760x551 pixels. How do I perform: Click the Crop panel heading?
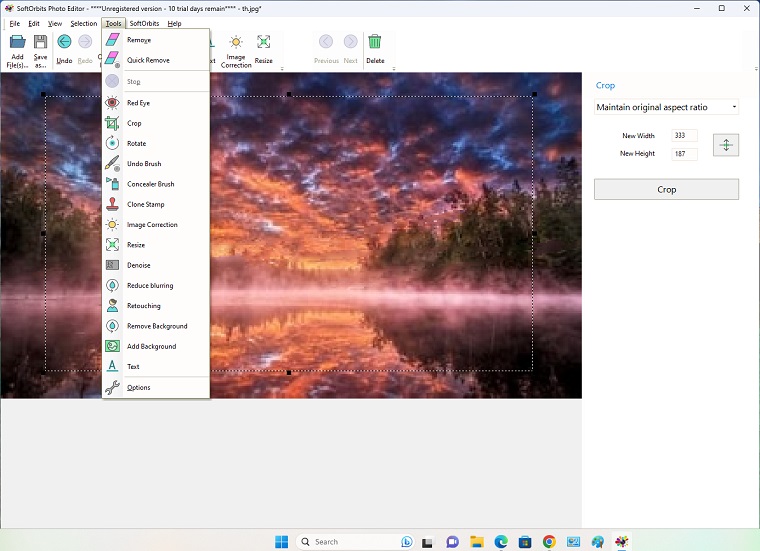click(605, 86)
